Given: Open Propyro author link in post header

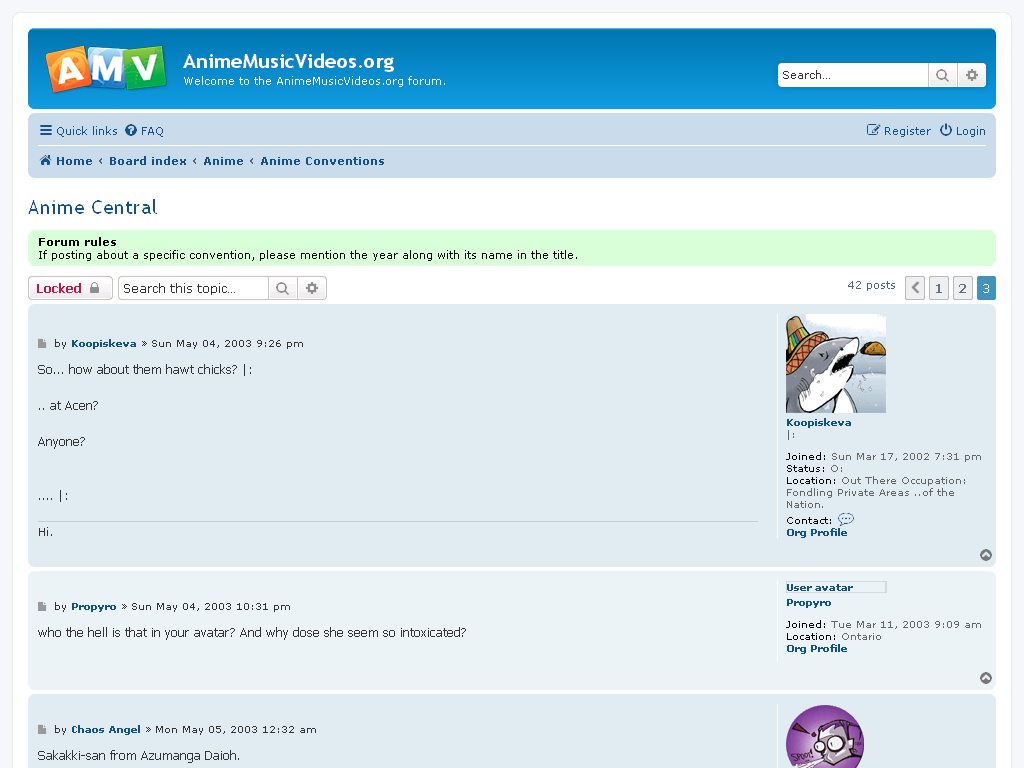Looking at the screenshot, I should click(93, 607).
